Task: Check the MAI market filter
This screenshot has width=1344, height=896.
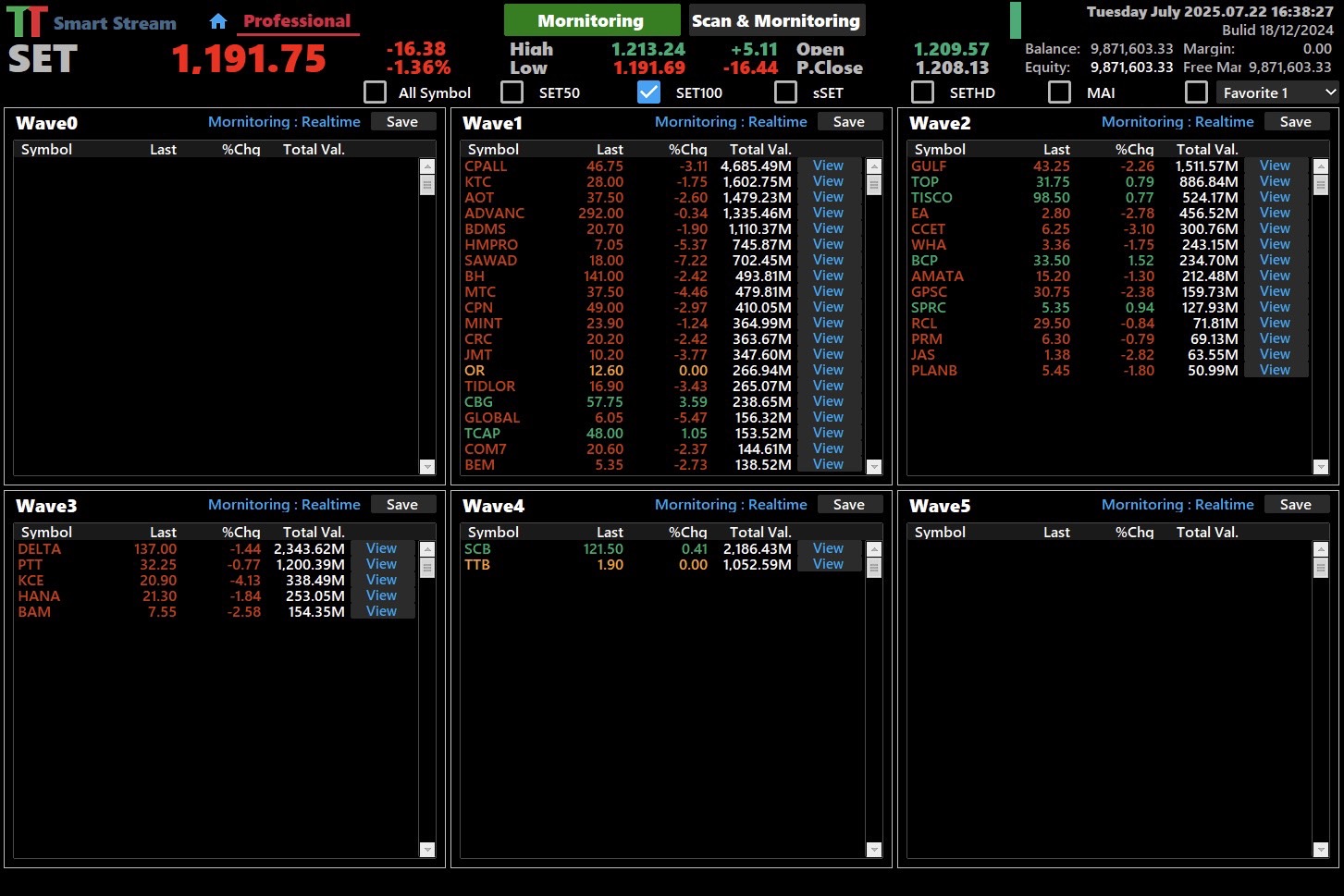Action: point(1059,92)
